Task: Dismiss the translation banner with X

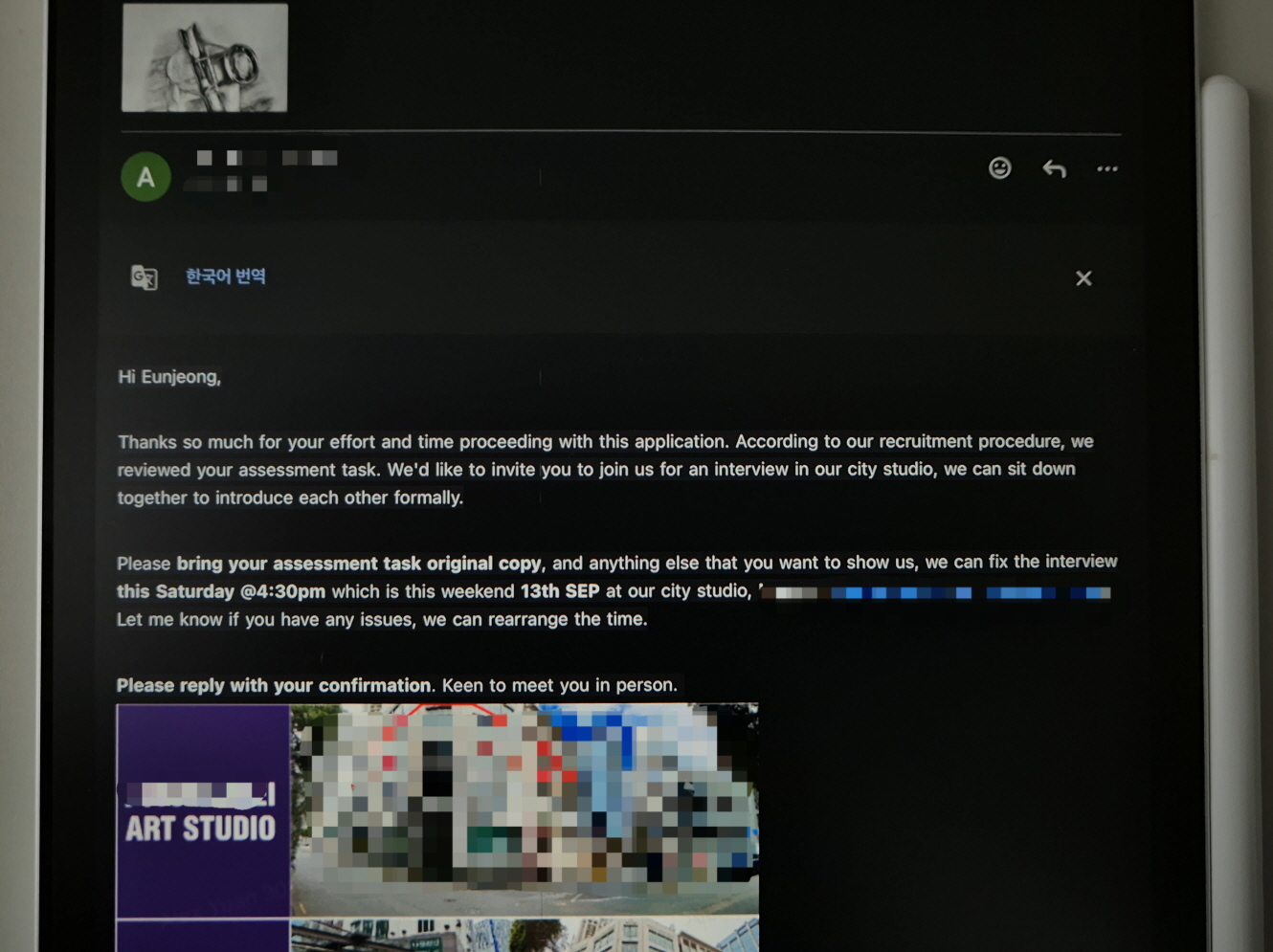Action: coord(1083,278)
